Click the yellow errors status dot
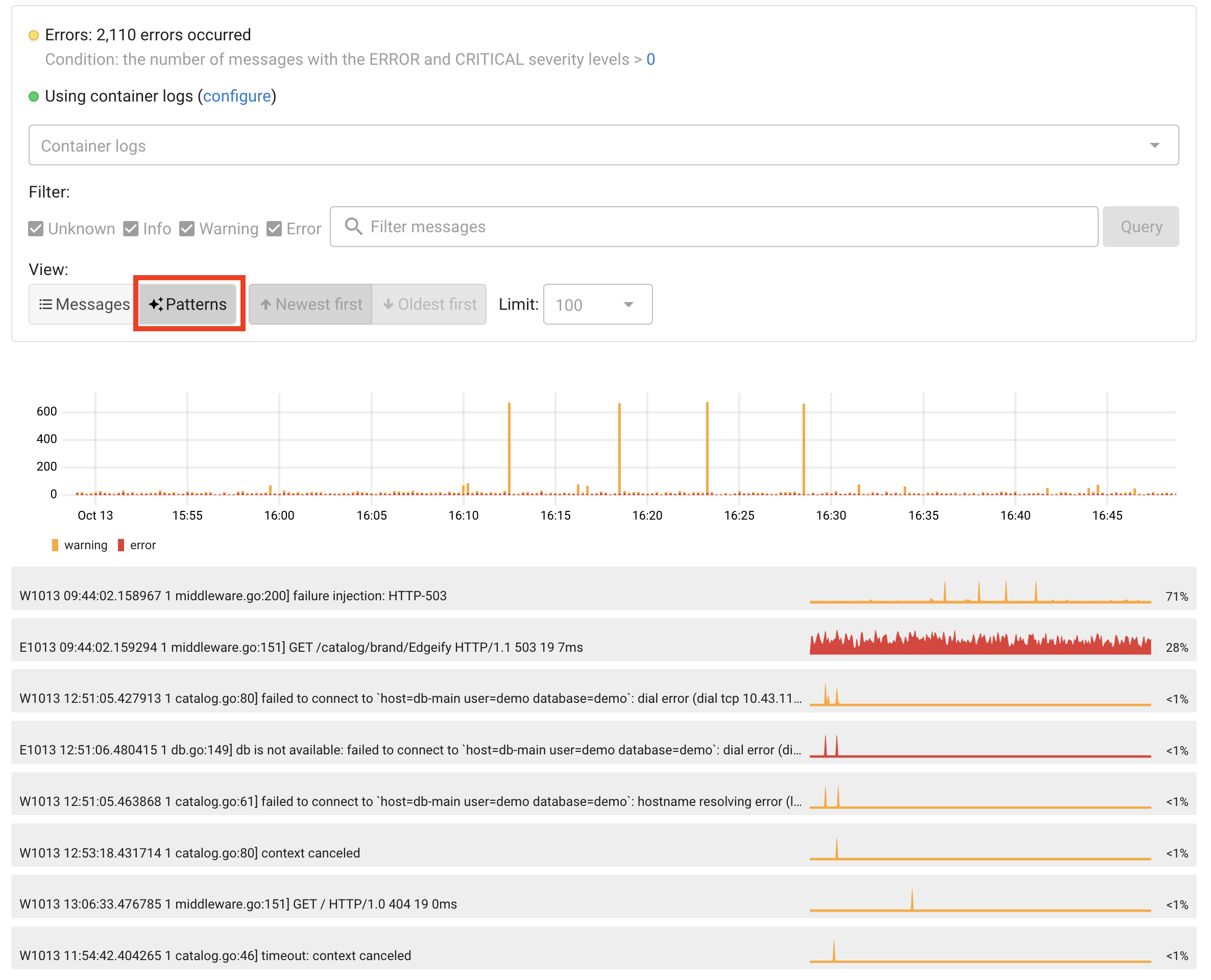 tap(33, 35)
